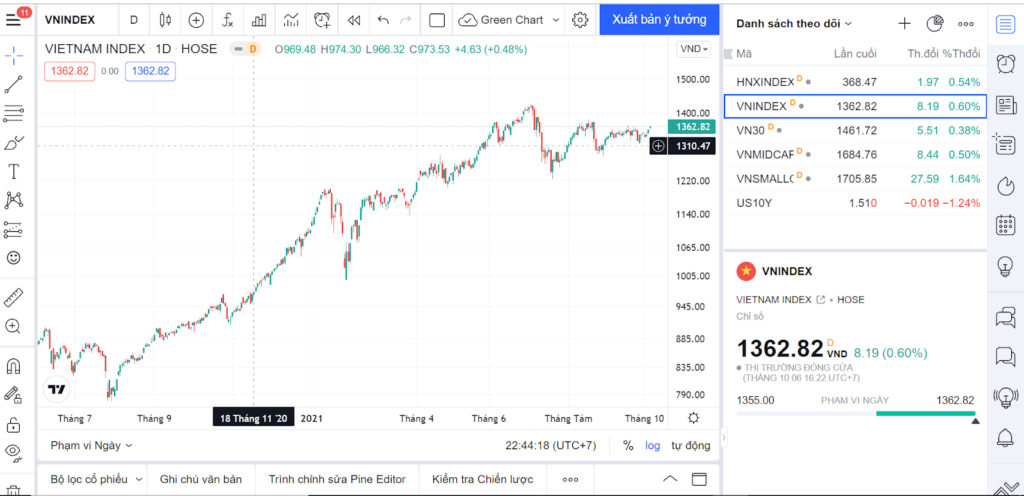The image size is (1024, 496).
Task: Open the VND currency dropdown
Action: click(694, 49)
